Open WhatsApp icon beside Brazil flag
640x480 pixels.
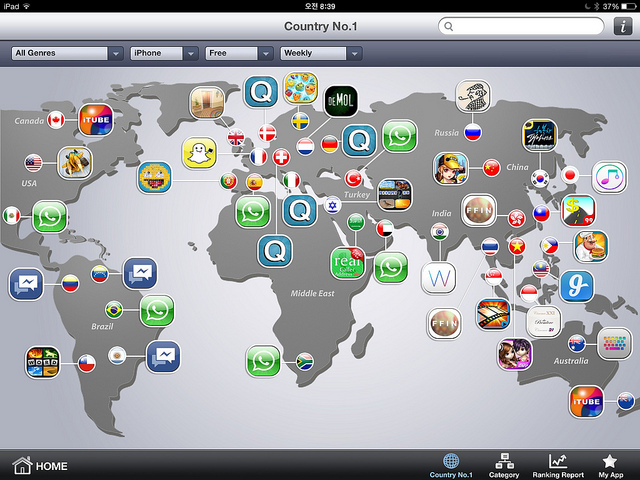(157, 311)
